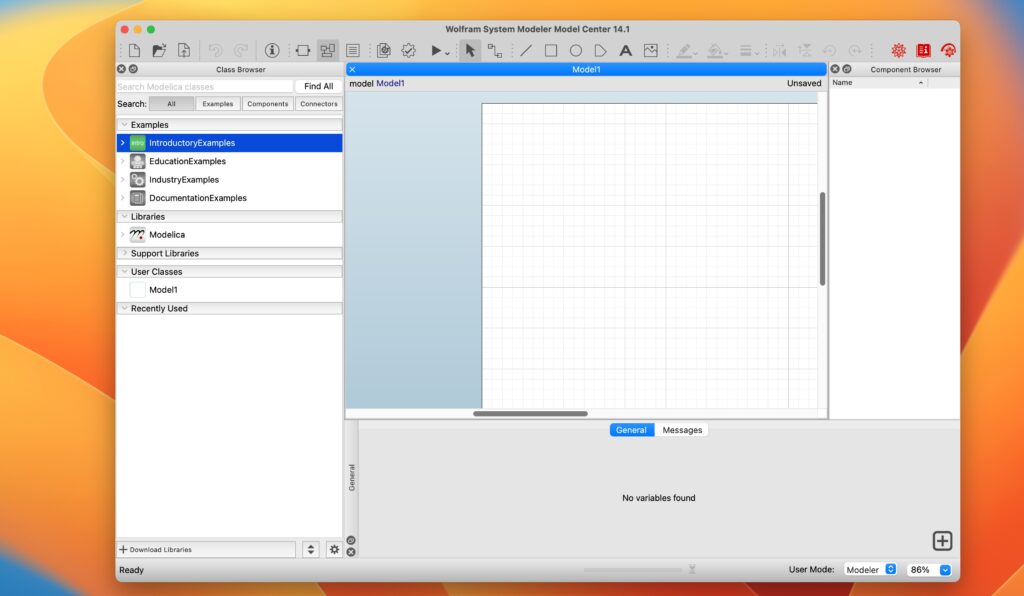Collapse the User Classes section
Screen dimensions: 1024x596
(122, 271)
